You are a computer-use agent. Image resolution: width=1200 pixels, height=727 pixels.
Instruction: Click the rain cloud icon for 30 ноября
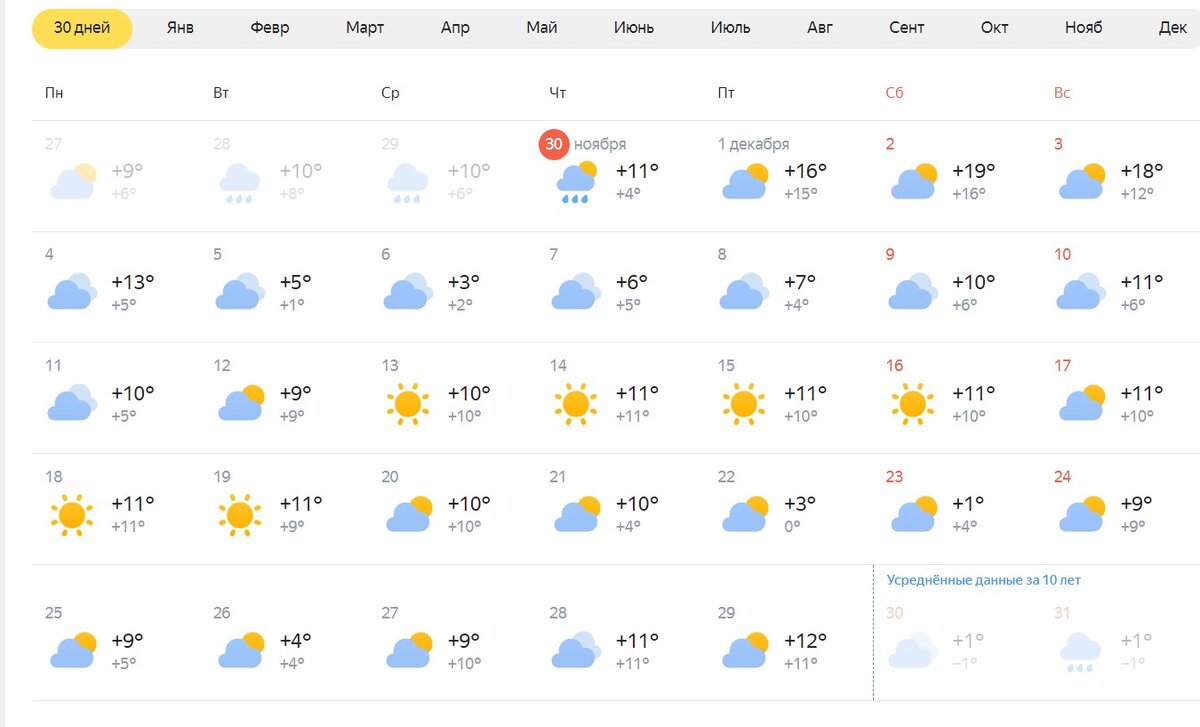point(576,182)
